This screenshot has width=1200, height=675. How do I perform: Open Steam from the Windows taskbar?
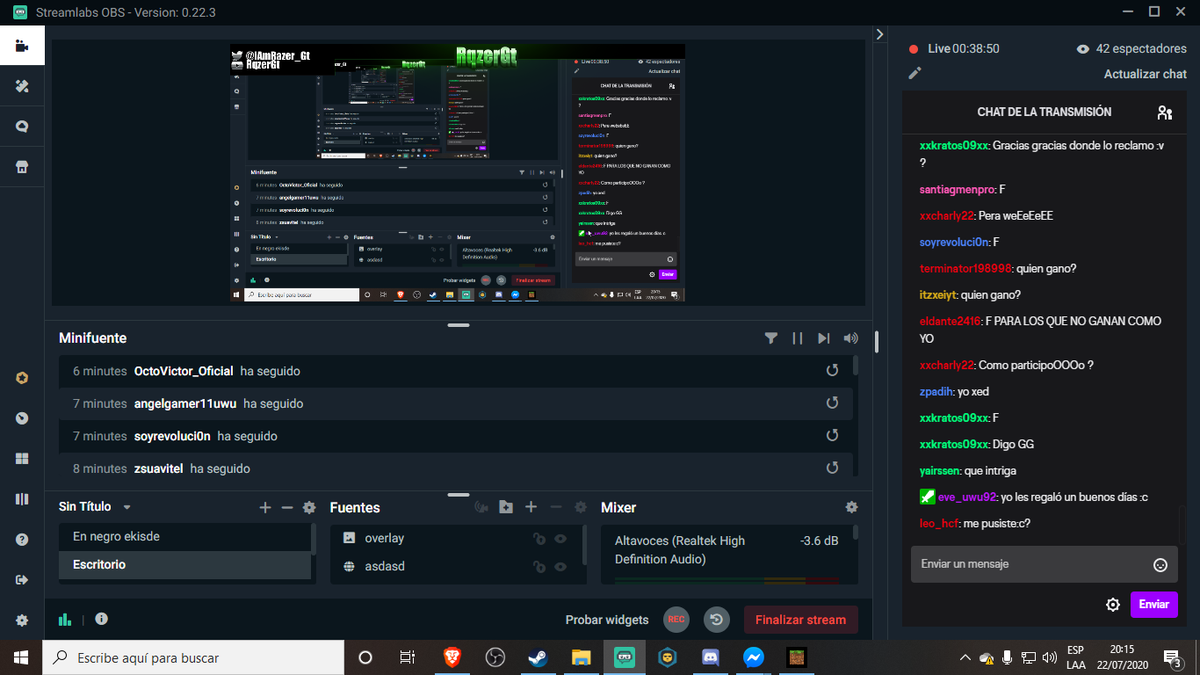point(539,658)
